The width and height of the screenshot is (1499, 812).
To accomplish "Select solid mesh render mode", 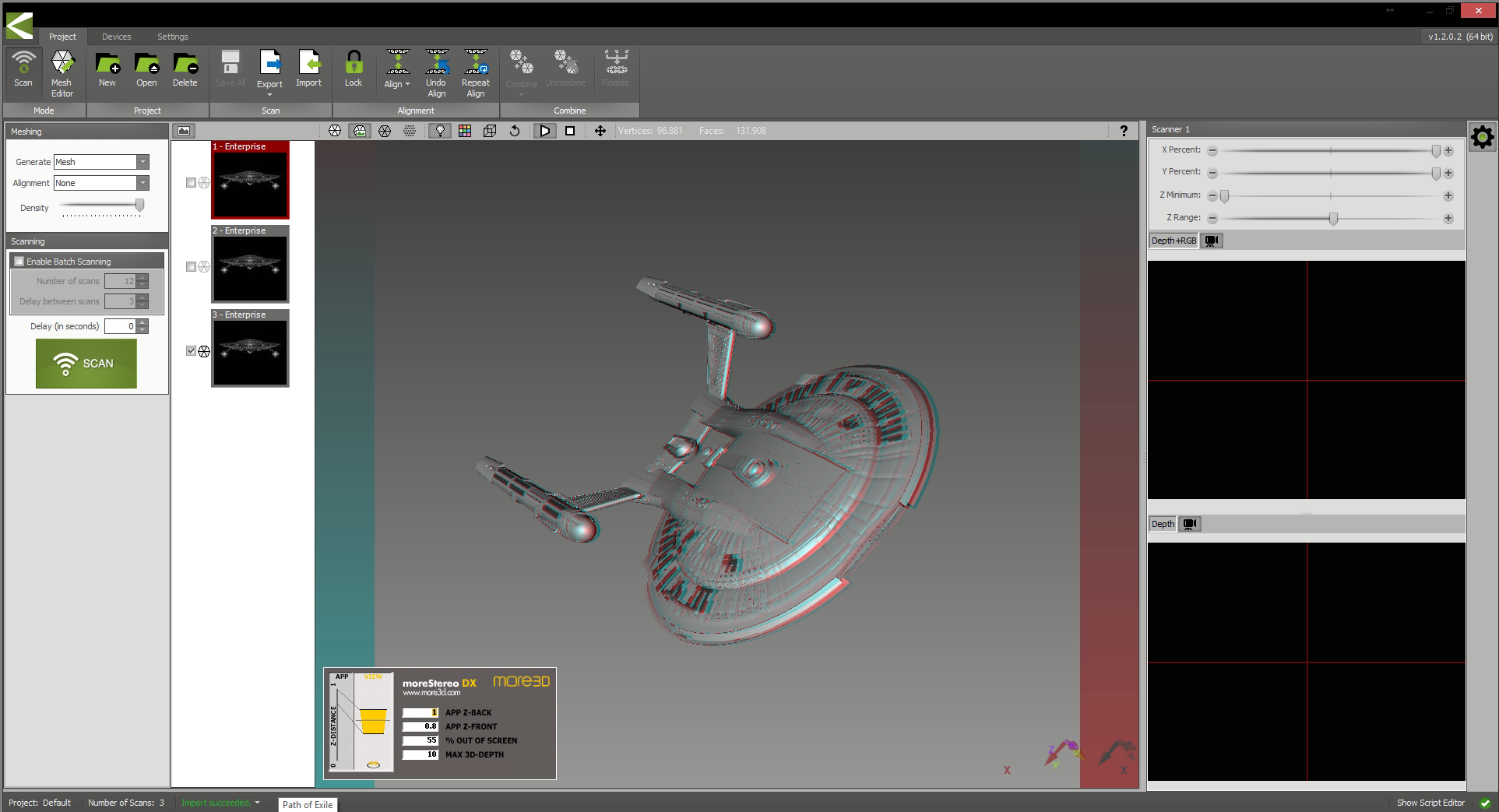I will (335, 131).
